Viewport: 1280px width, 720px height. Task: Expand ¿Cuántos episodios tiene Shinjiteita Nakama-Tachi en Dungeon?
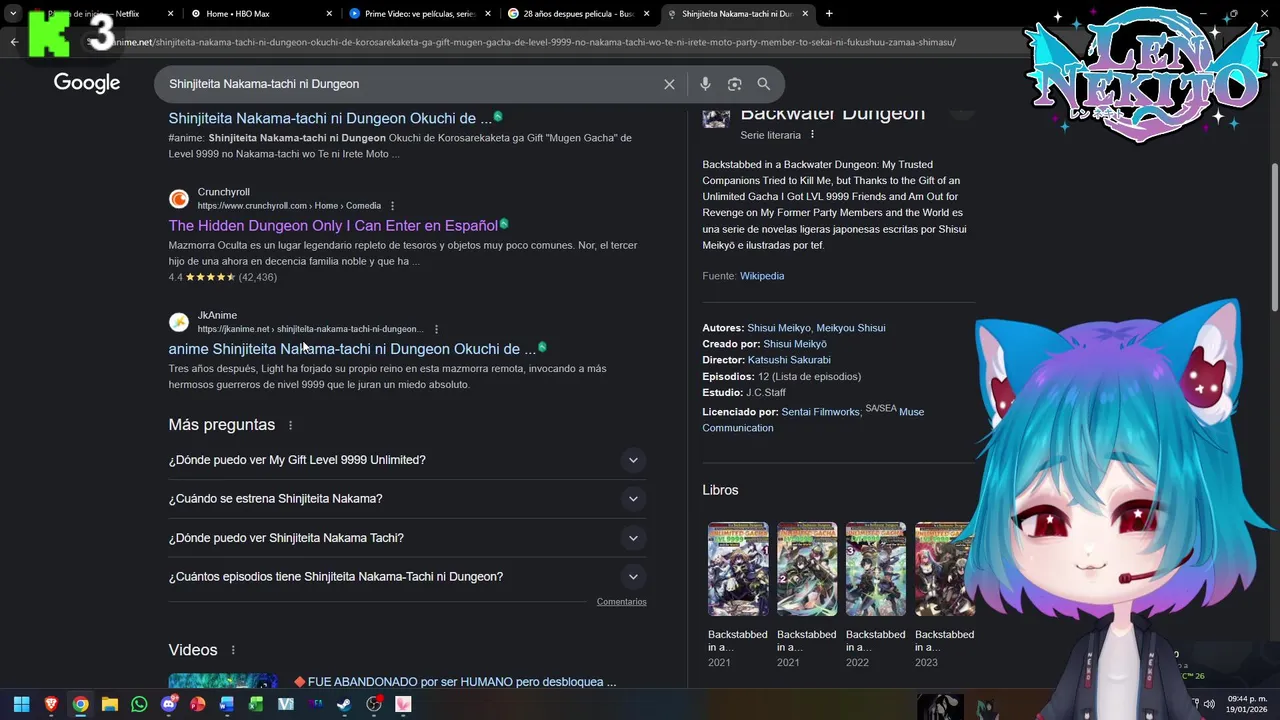click(407, 577)
